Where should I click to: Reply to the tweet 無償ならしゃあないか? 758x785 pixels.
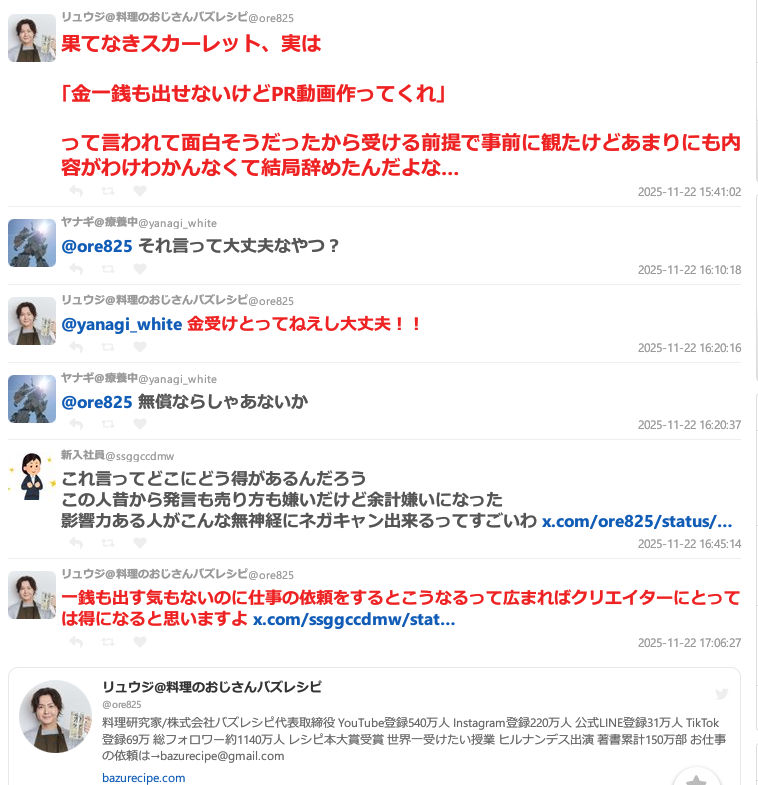[x=76, y=424]
